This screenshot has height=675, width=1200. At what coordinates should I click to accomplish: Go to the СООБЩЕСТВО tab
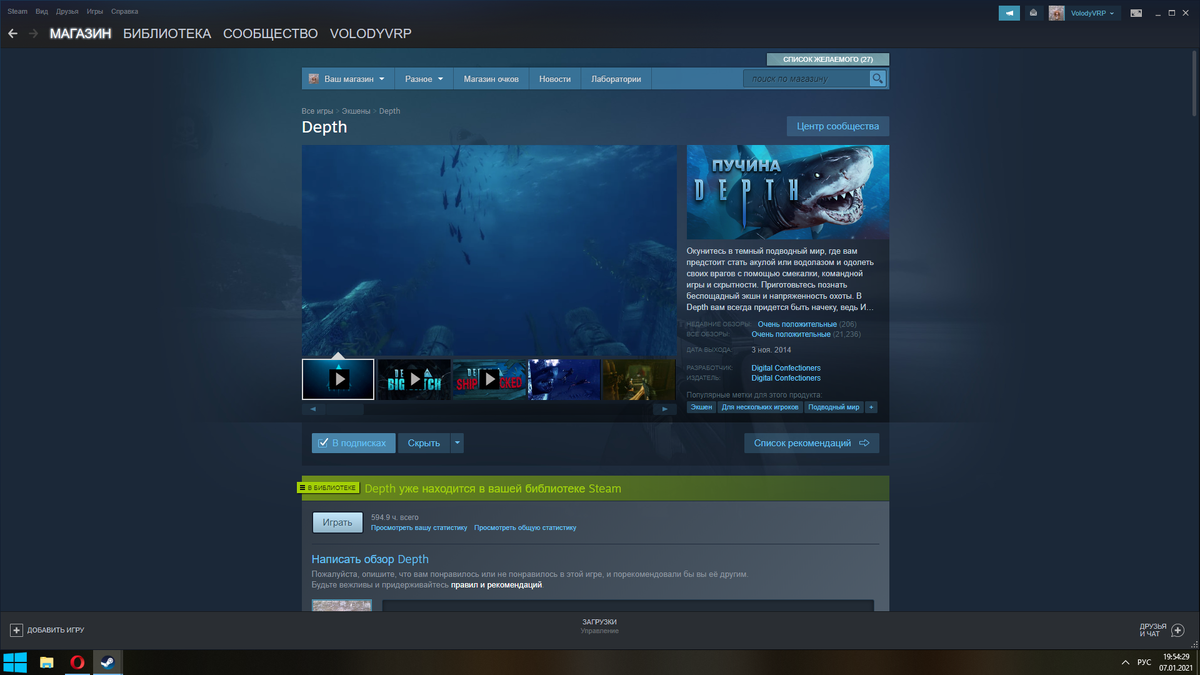[270, 33]
